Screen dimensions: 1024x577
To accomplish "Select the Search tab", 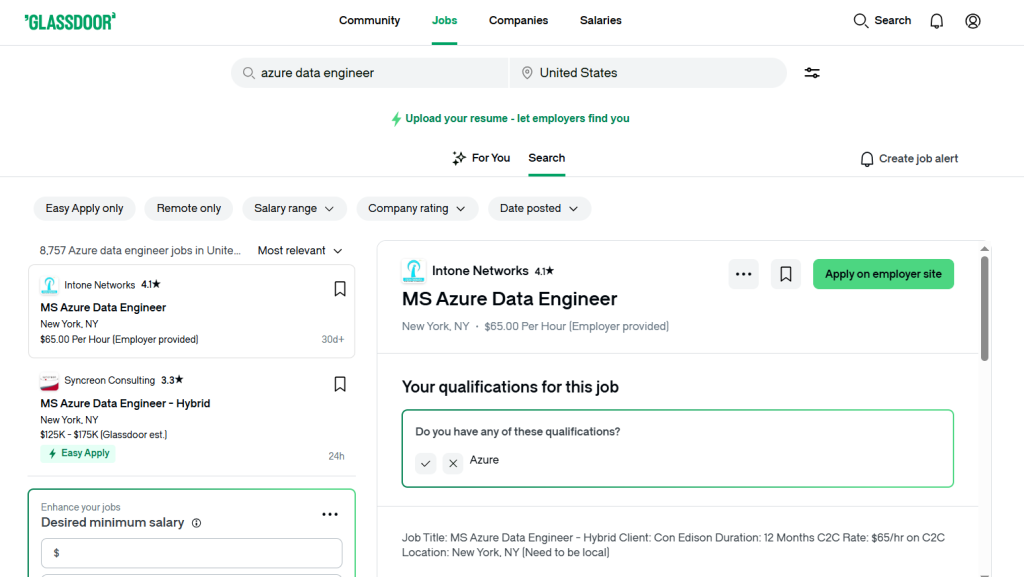I will tap(547, 158).
